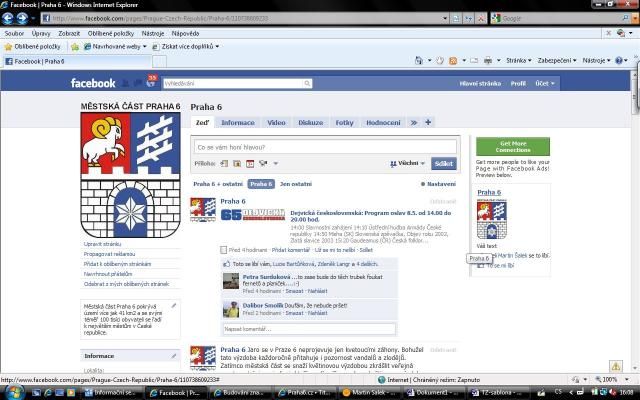Click the yellow warning icon in page corner

pos(616,366)
